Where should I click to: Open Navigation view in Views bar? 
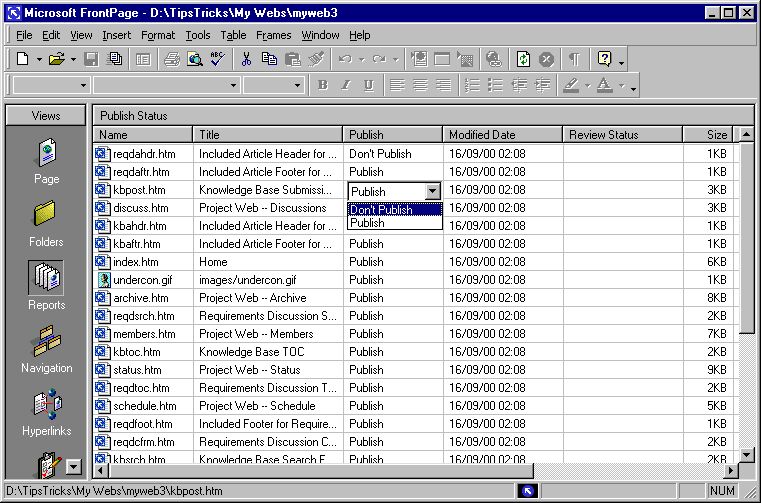click(46, 350)
